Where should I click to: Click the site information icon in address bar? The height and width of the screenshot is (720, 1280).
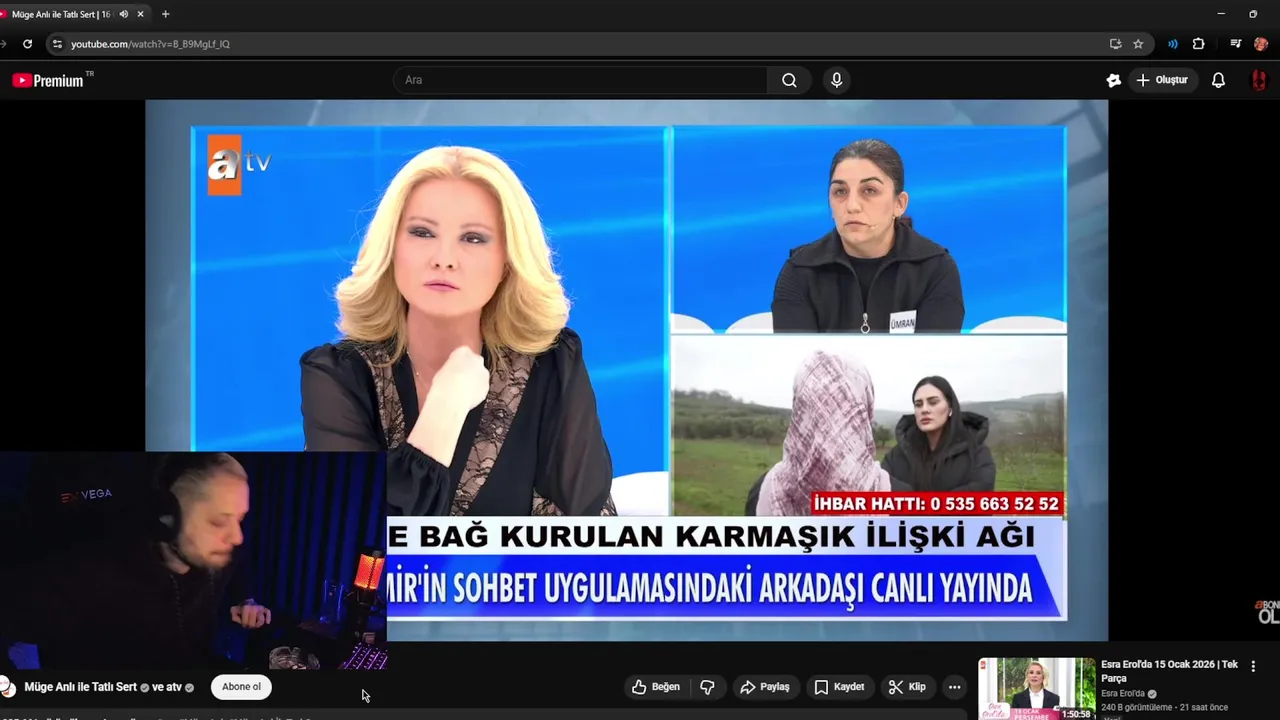coord(57,44)
